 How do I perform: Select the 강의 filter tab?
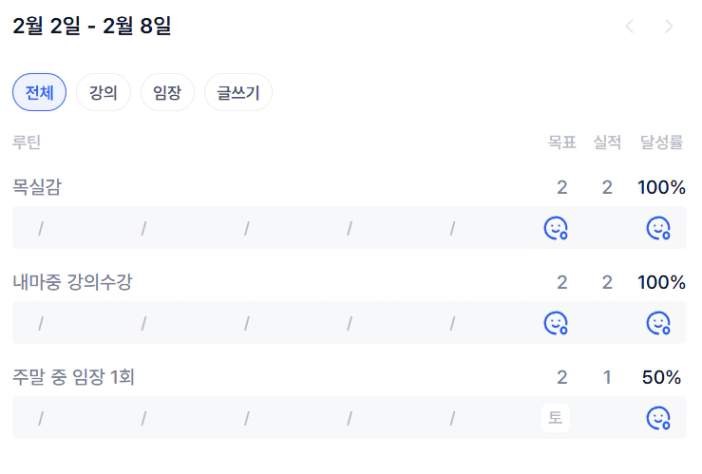(103, 93)
